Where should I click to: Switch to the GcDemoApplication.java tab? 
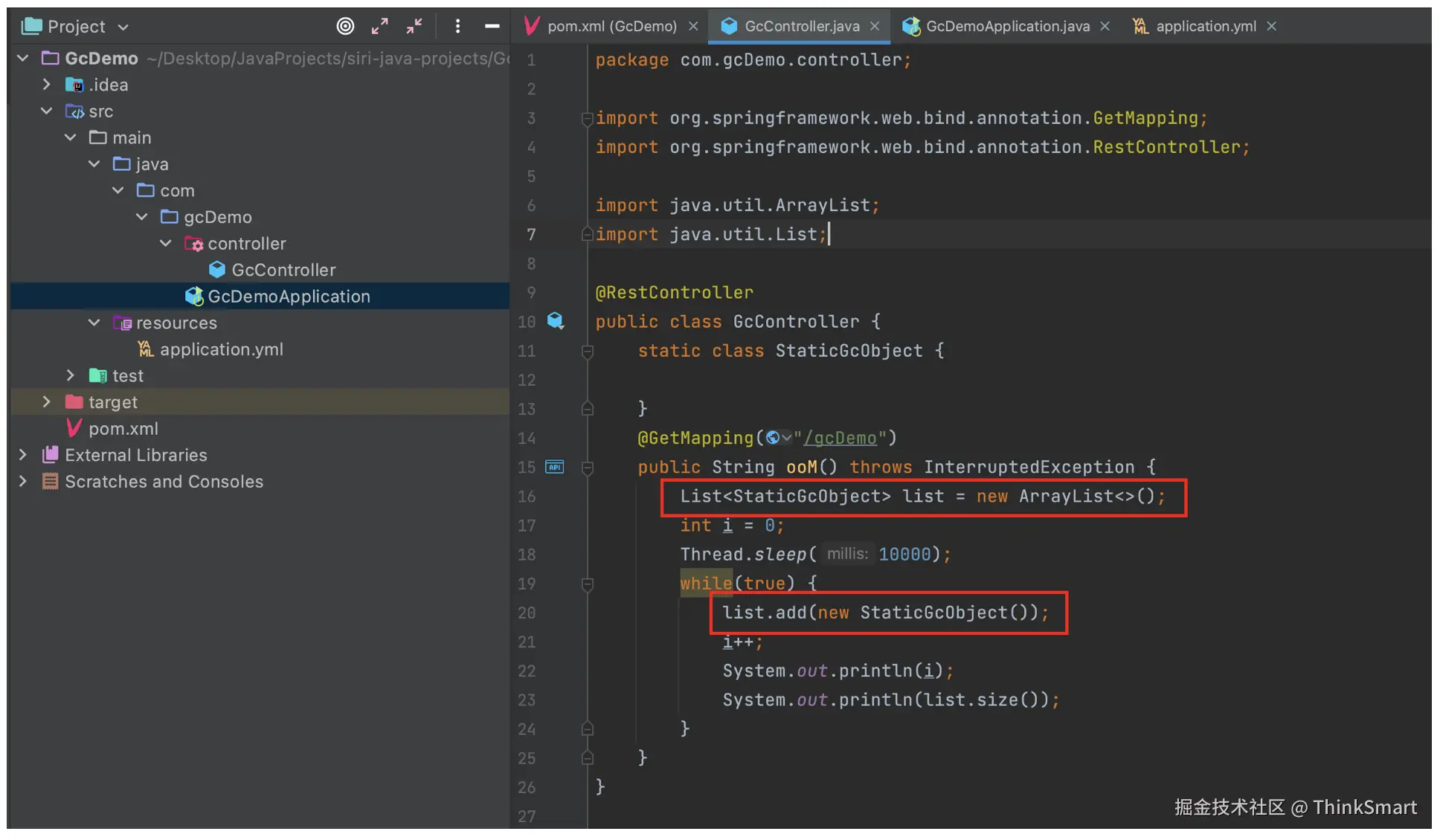1006,26
